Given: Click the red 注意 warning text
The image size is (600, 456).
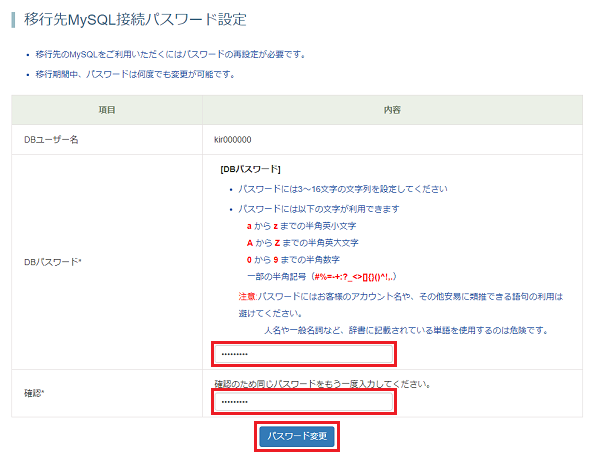Looking at the screenshot, I should click(247, 296).
